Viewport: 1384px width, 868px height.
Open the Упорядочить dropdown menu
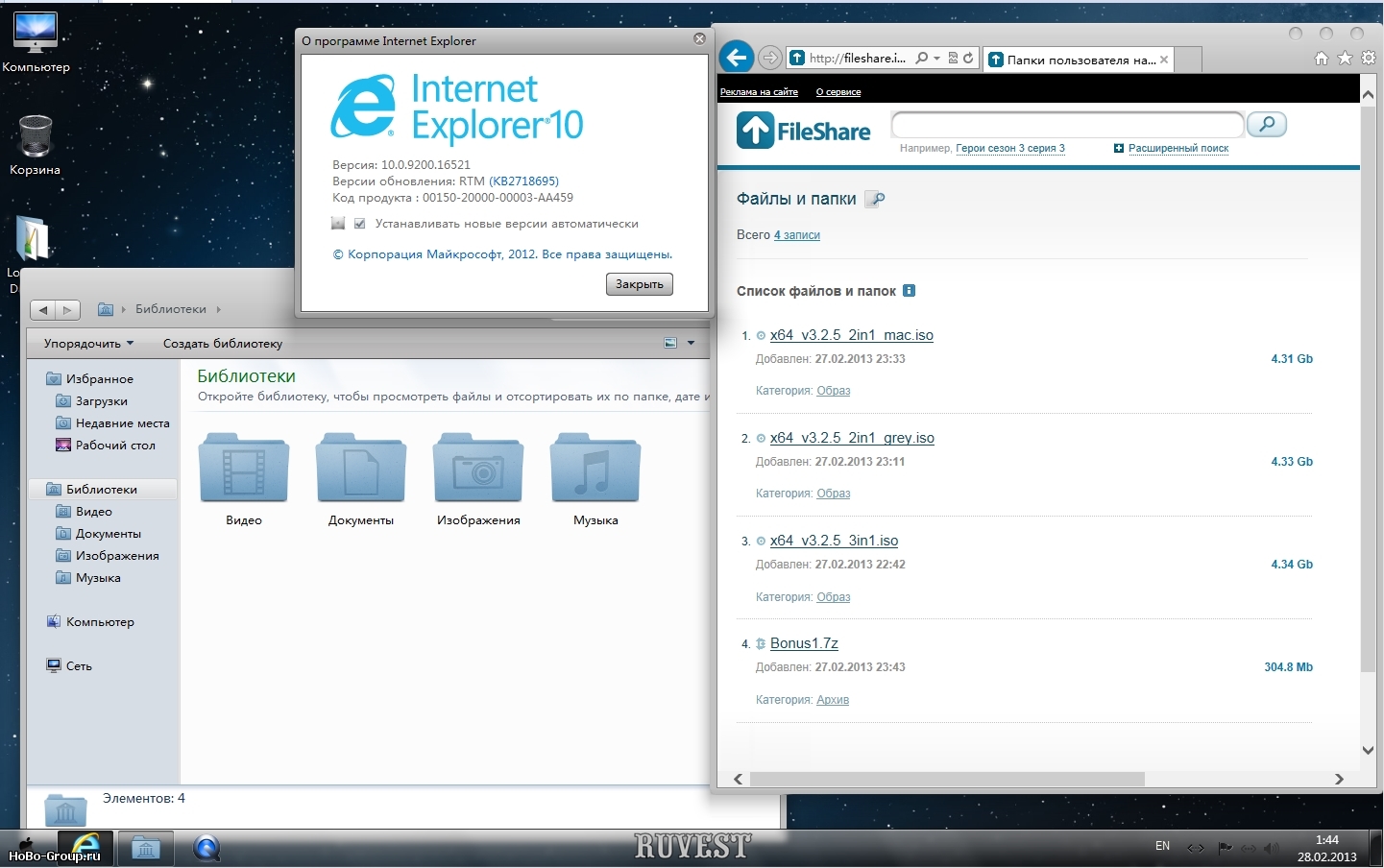88,343
